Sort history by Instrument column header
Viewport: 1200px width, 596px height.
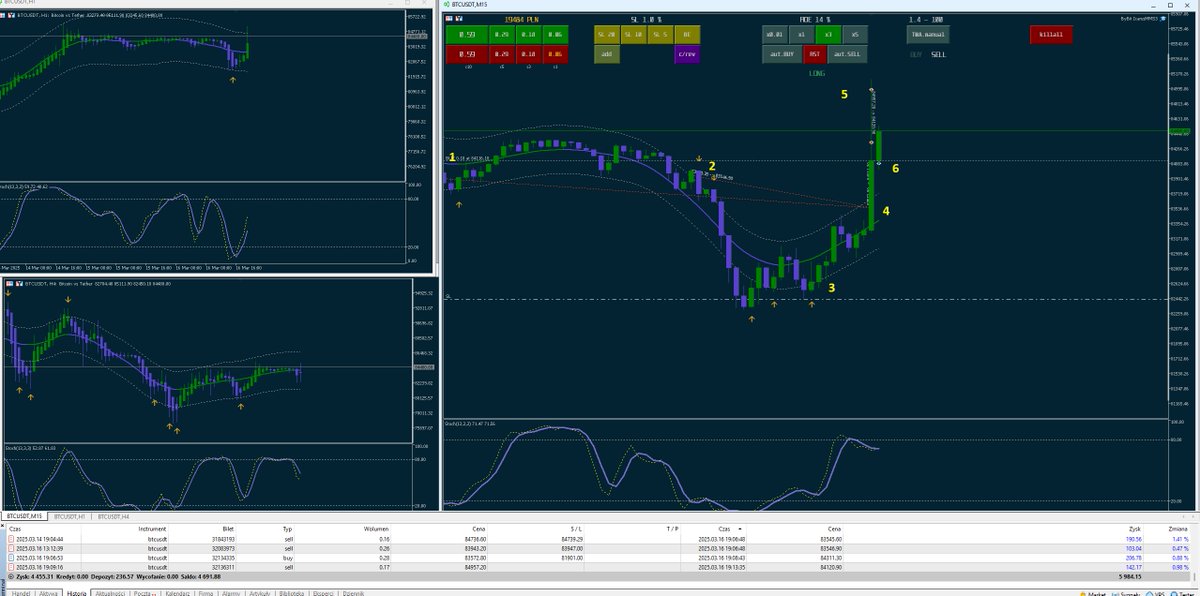tap(152, 528)
